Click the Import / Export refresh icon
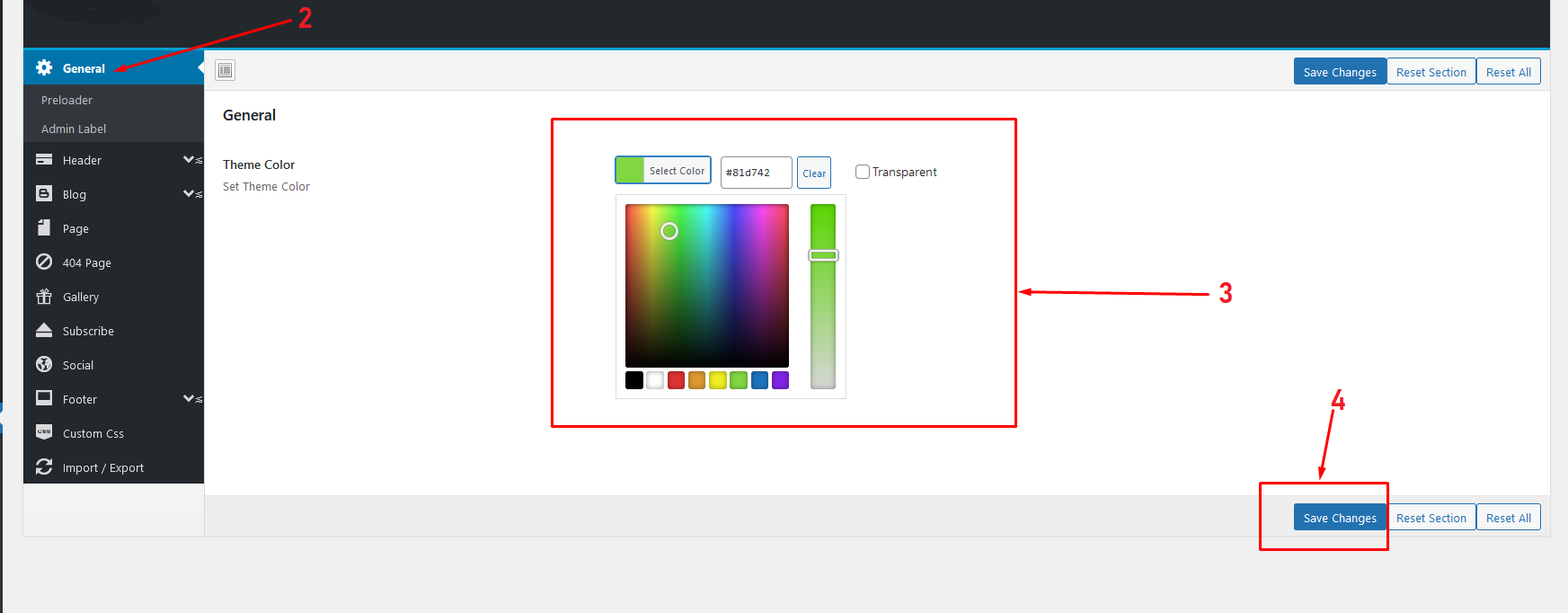1568x613 pixels. (44, 467)
